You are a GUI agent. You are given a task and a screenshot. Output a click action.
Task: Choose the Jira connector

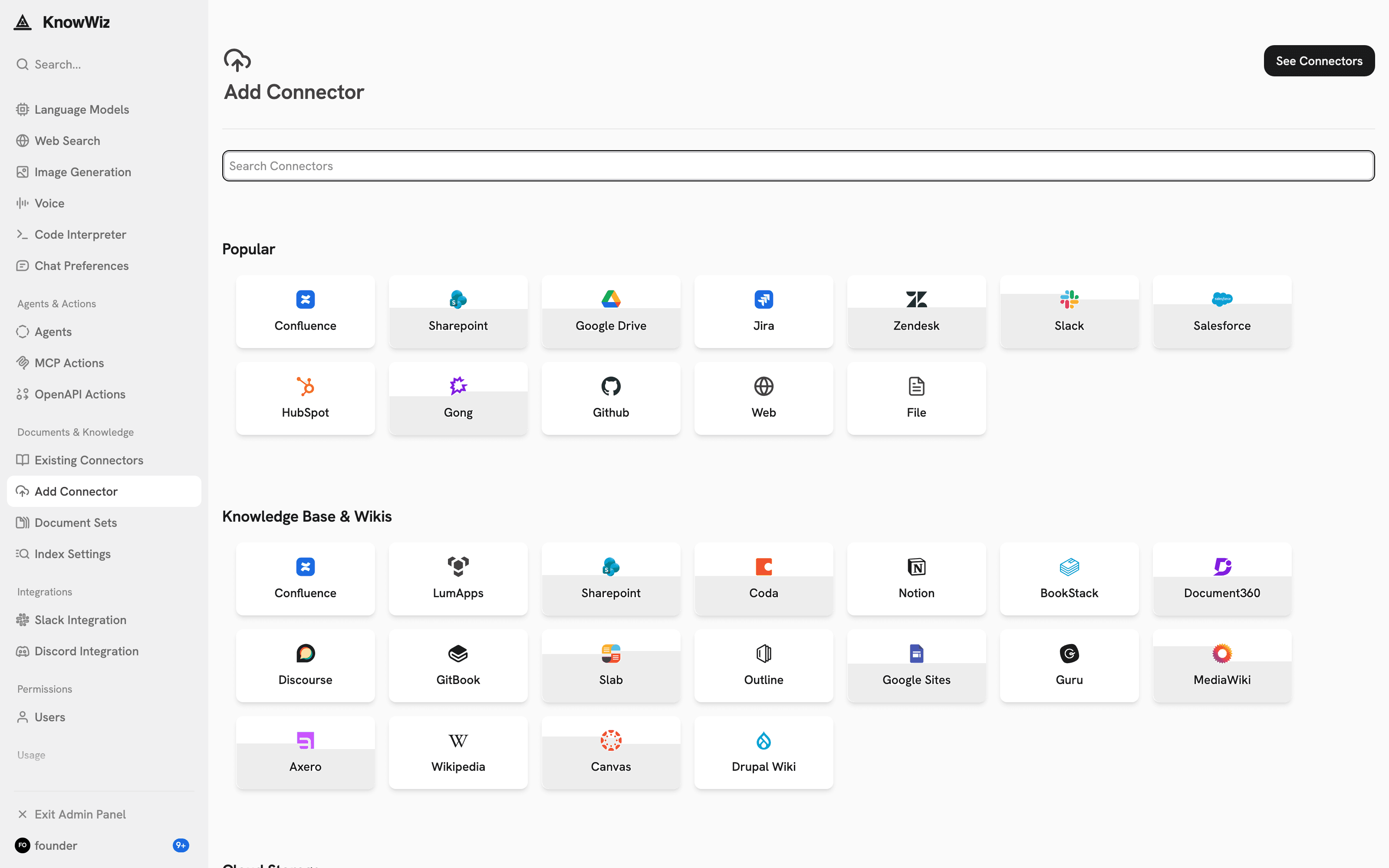tap(764, 311)
